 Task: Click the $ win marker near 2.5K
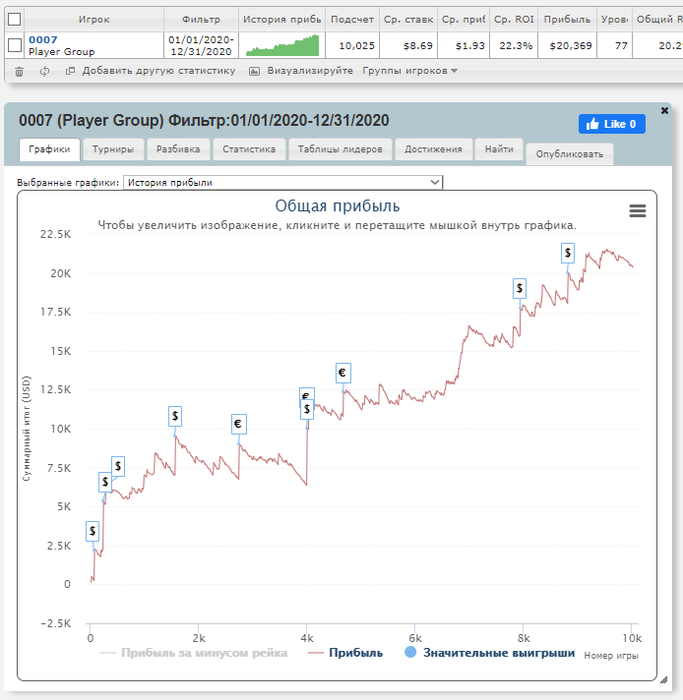[x=92, y=531]
